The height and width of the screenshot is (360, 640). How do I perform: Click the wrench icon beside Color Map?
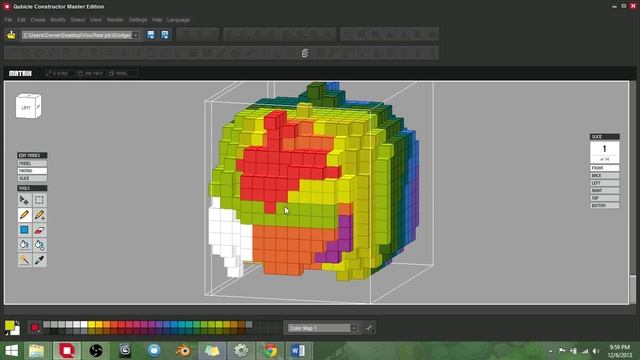point(369,328)
